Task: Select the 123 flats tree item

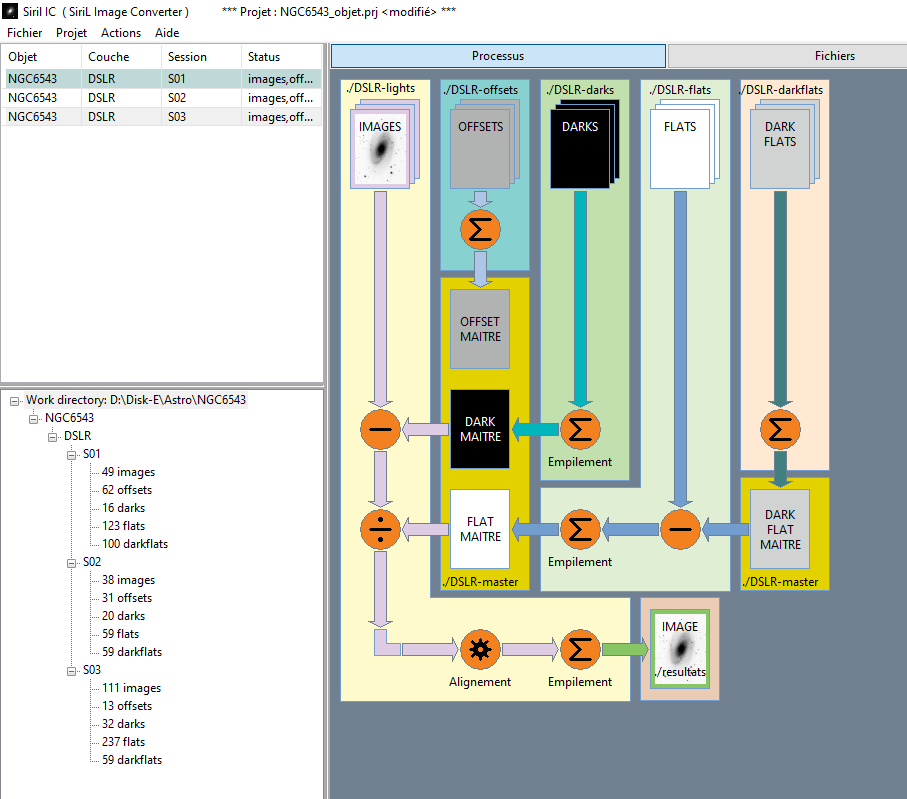Action: (x=123, y=526)
